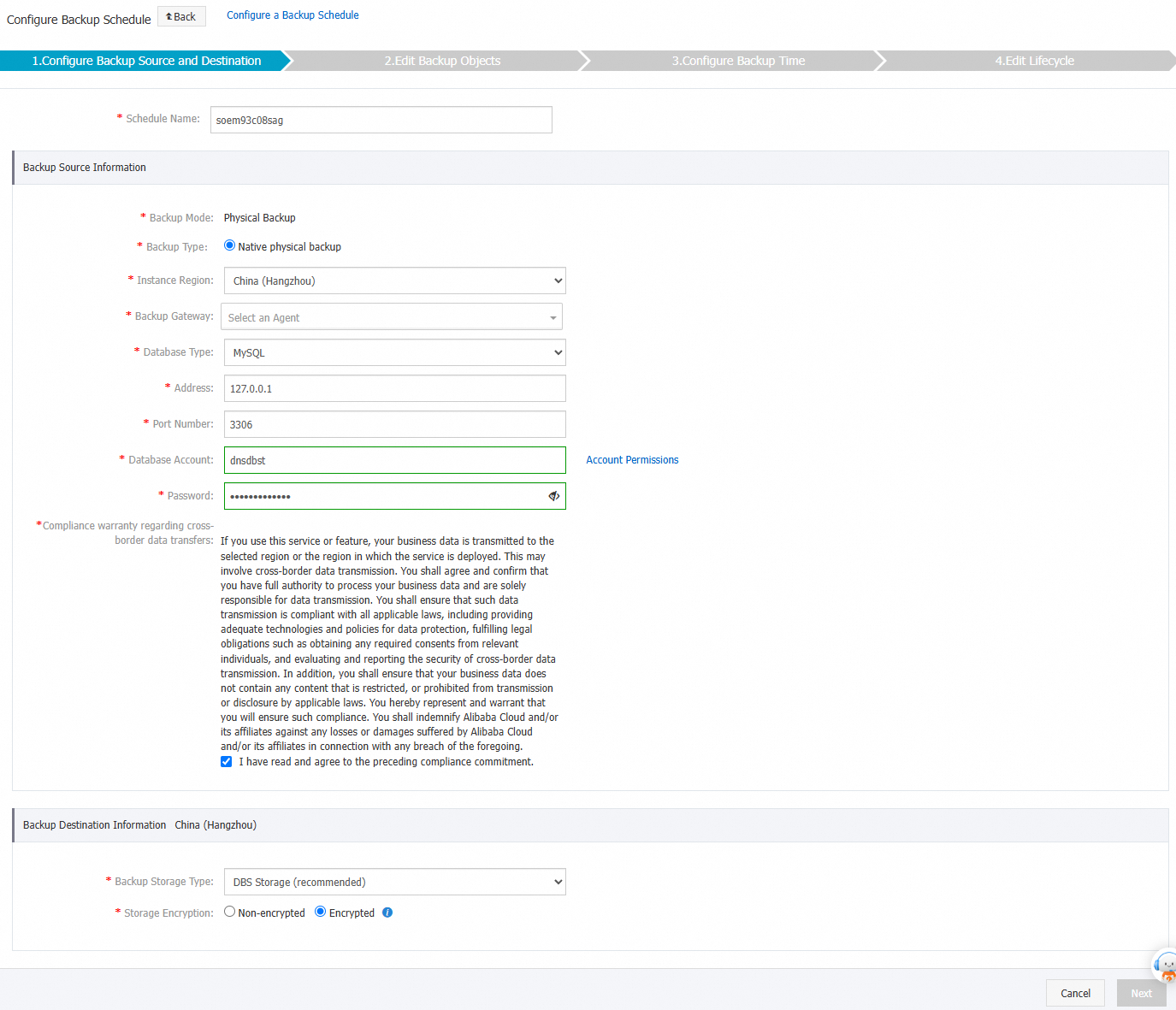Click the Back button
The width and height of the screenshot is (1176, 1010).
(181, 16)
